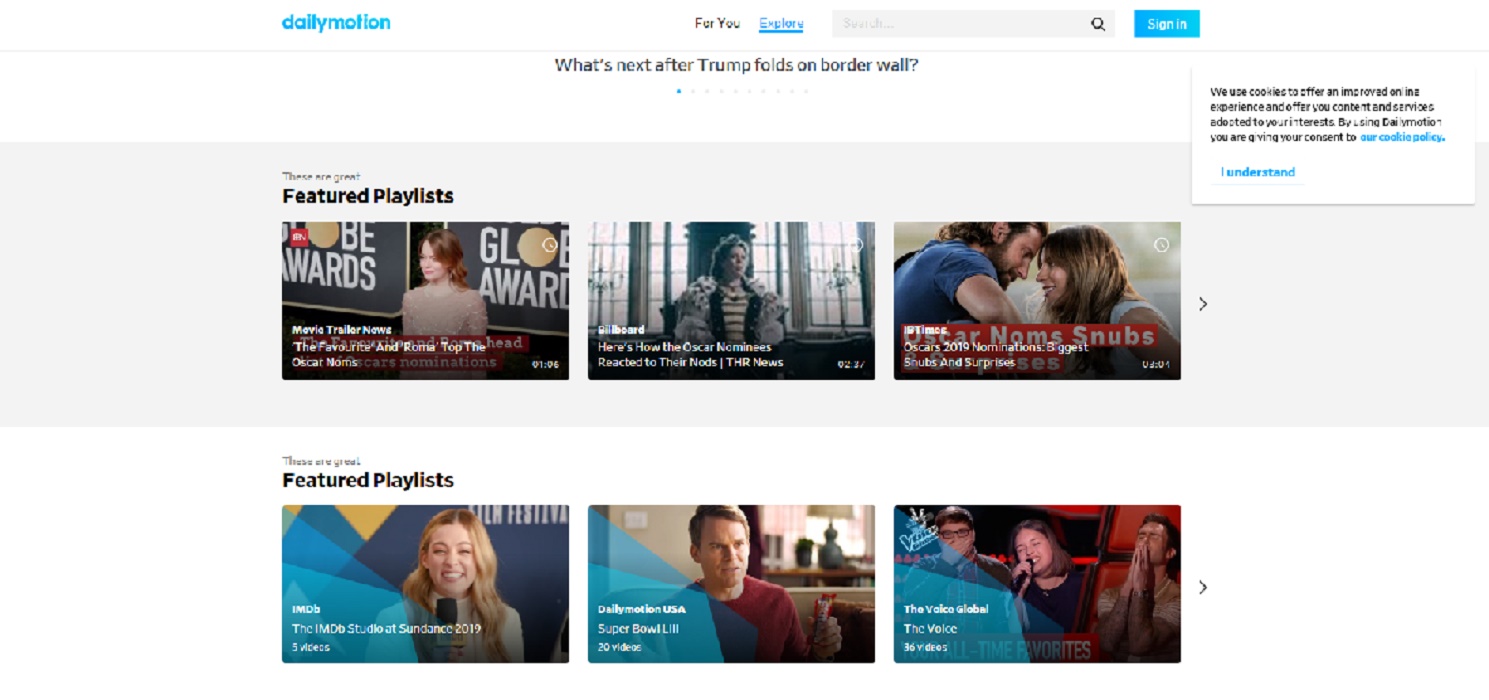Click the watch-later clock on 'The Favourite' playlist

point(552,243)
